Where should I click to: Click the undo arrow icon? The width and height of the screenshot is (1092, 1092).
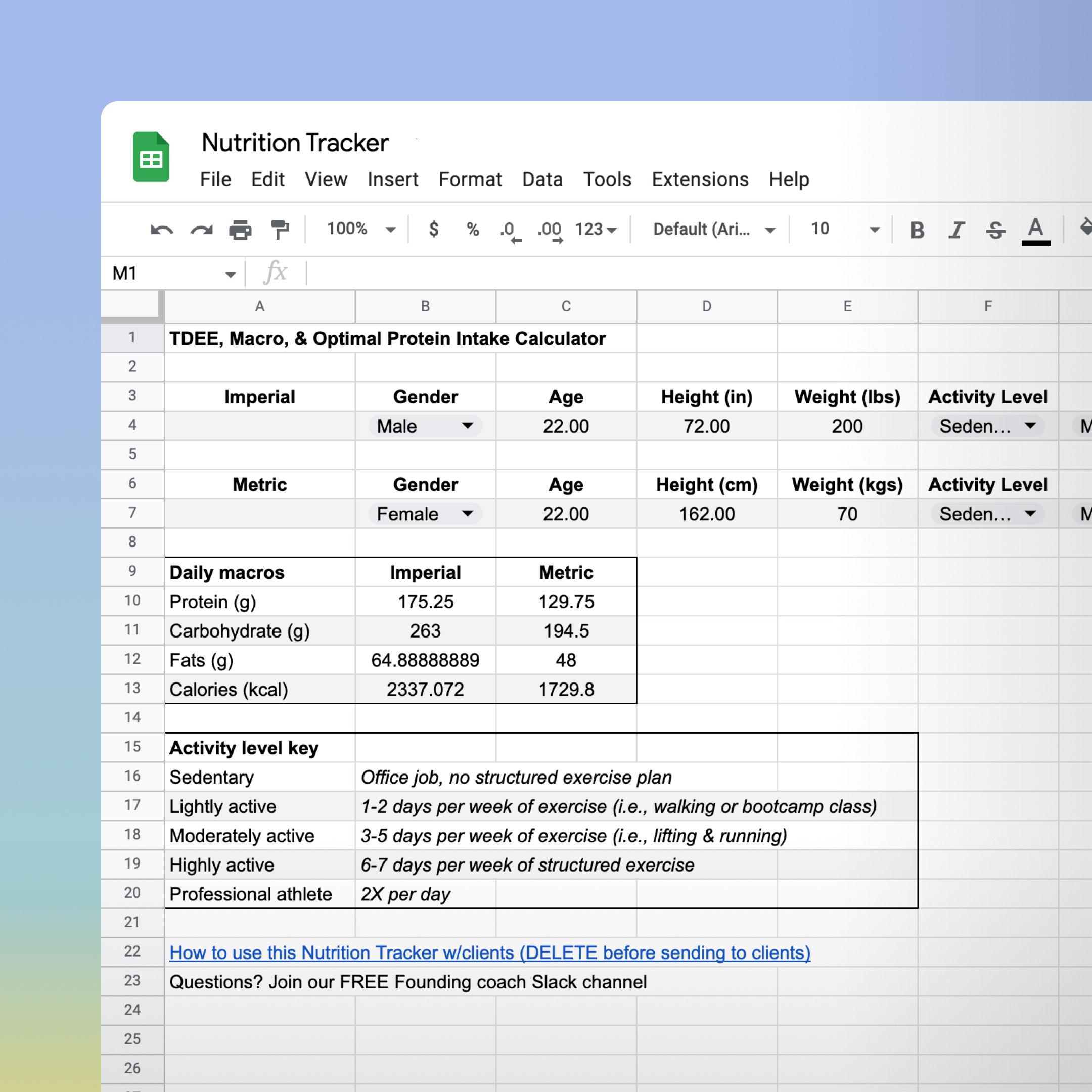pos(162,230)
